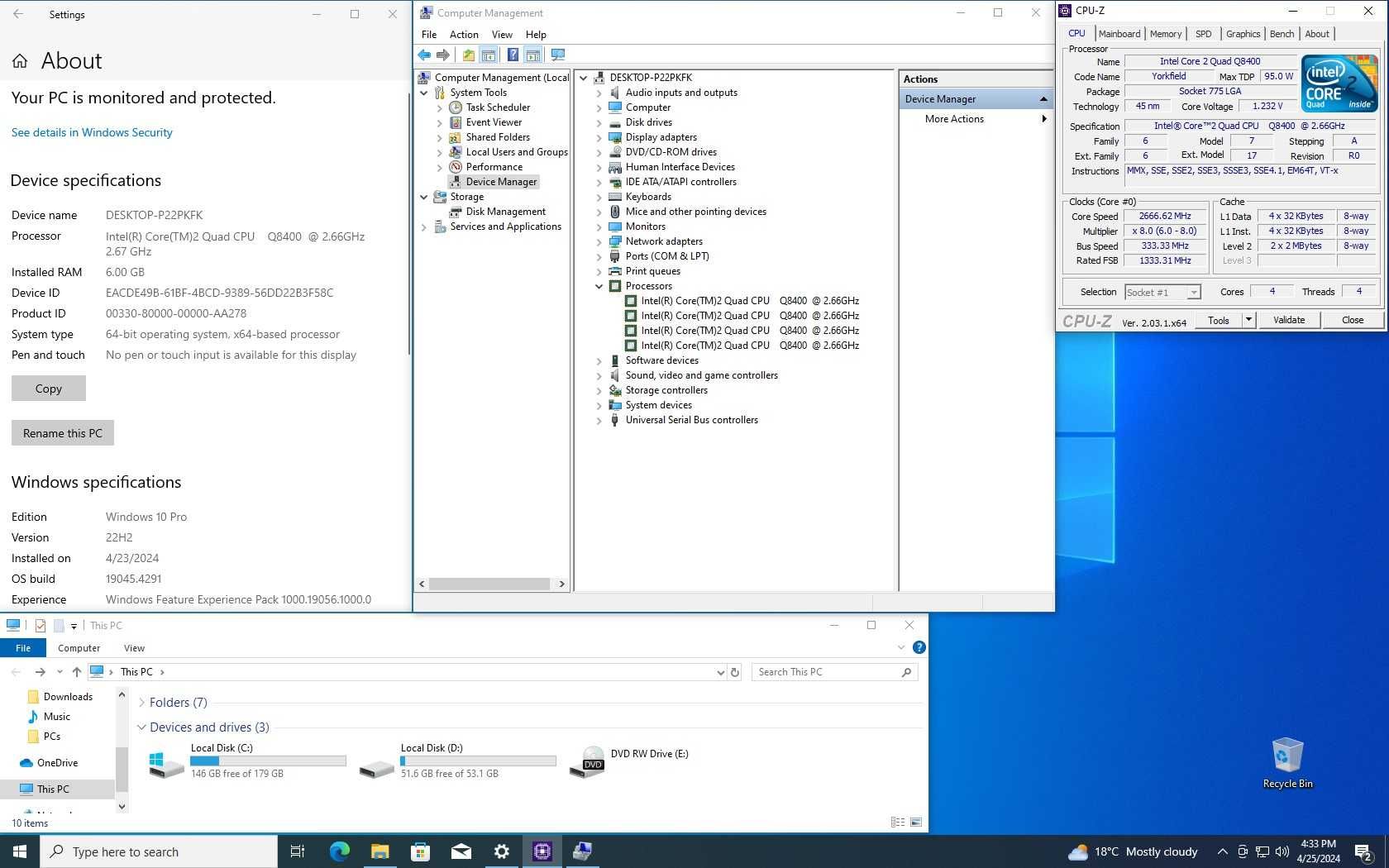This screenshot has height=868, width=1389.
Task: Click Close button in CPU-Z
Action: (x=1353, y=320)
